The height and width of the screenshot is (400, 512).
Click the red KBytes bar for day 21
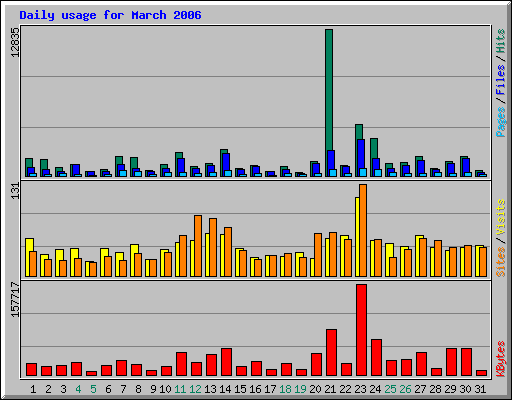click(331, 353)
